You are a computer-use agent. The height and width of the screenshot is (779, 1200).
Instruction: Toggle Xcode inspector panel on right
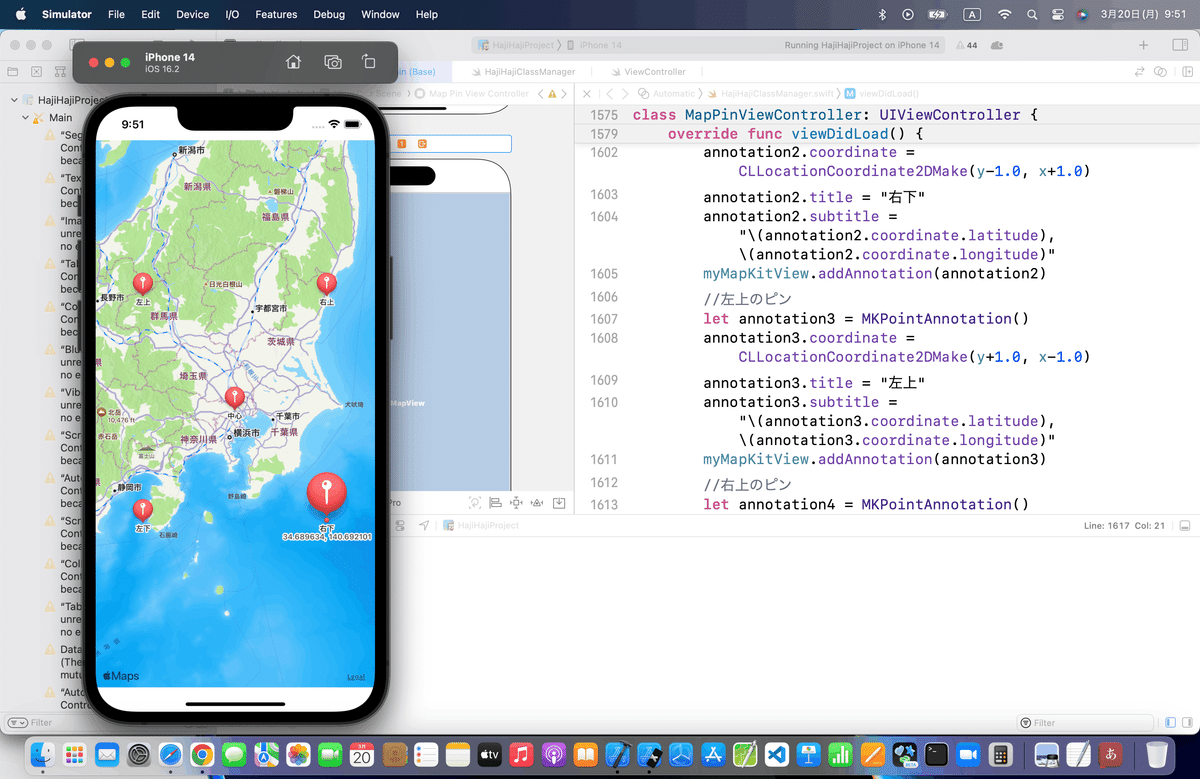1180,45
